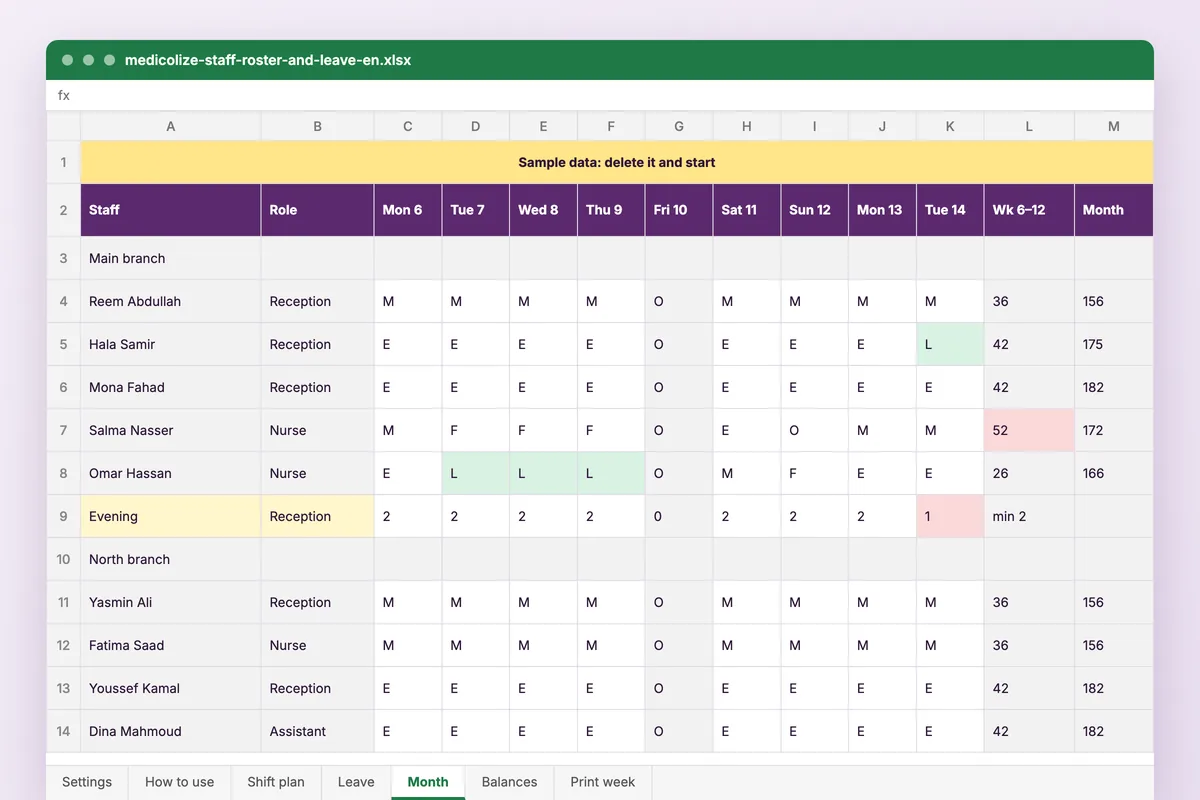1200x800 pixels.
Task: Click the Role header cell
Action: point(318,210)
